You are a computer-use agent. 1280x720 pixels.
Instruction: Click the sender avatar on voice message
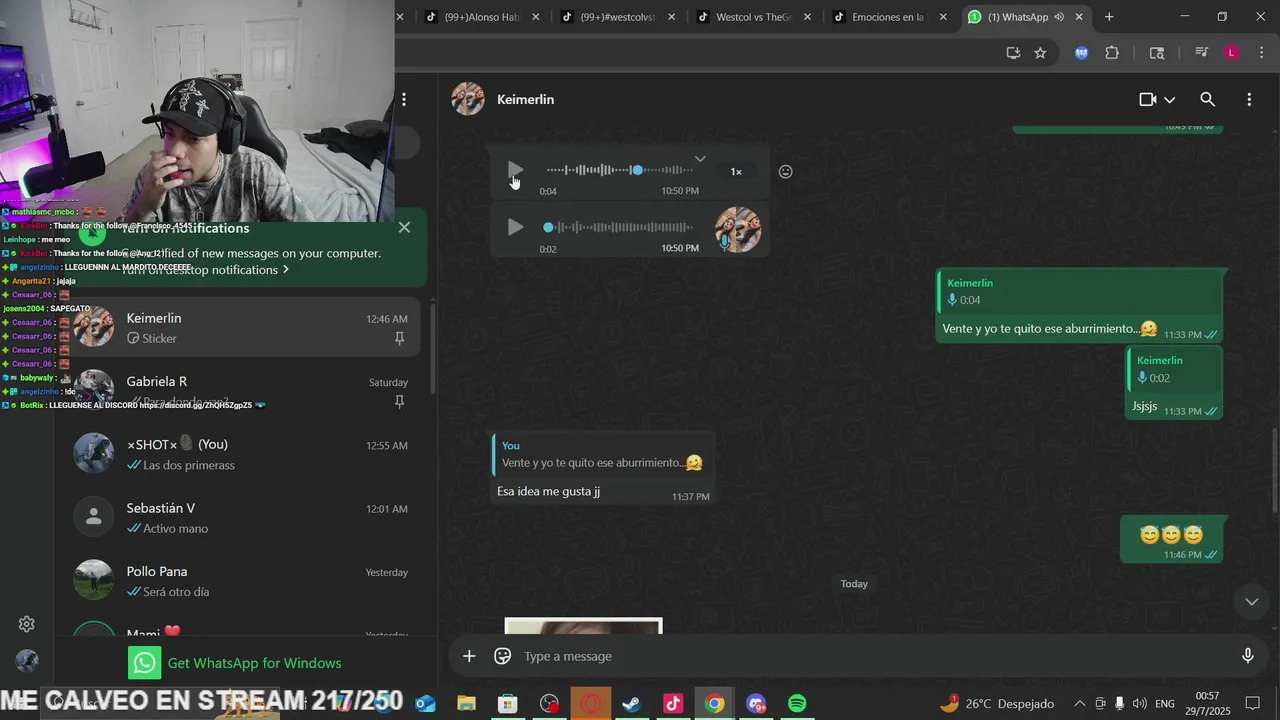pos(738,229)
